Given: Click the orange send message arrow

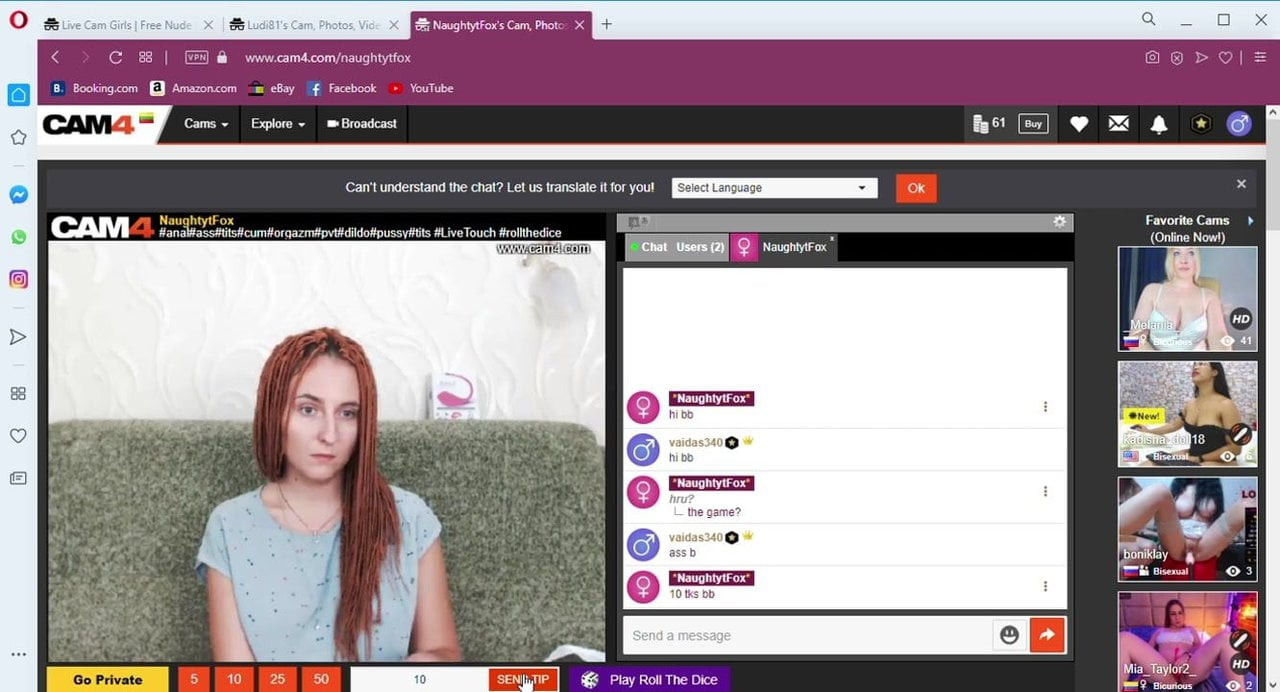Looking at the screenshot, I should (1047, 635).
